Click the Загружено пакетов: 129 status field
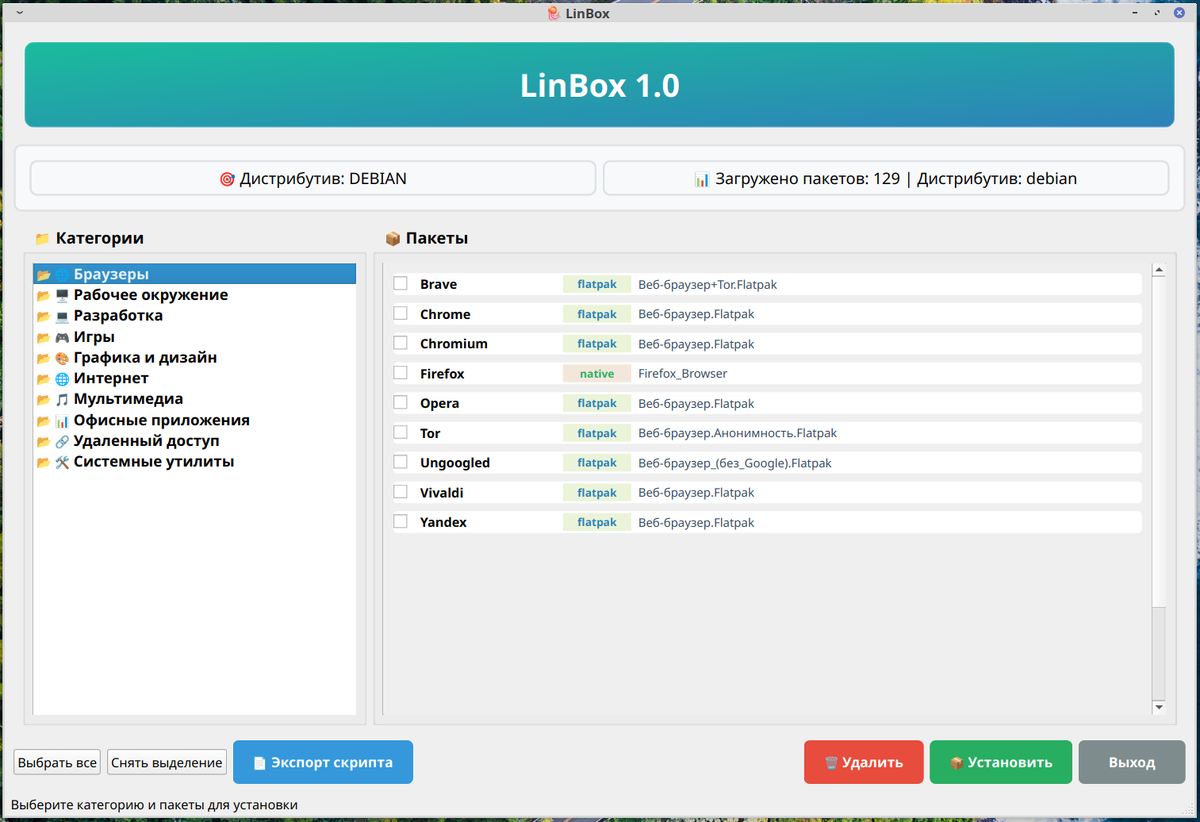Image resolution: width=1200 pixels, height=822 pixels. point(886,179)
